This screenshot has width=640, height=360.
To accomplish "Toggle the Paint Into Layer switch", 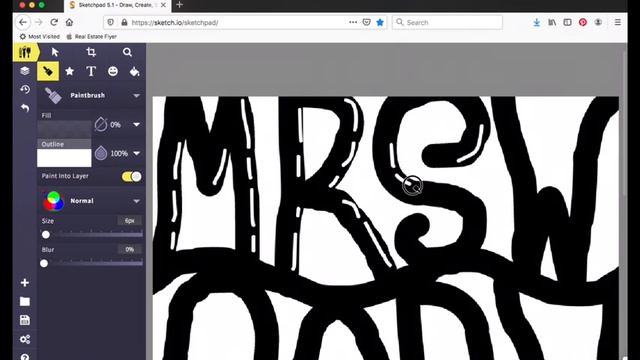I will pyautogui.click(x=131, y=176).
